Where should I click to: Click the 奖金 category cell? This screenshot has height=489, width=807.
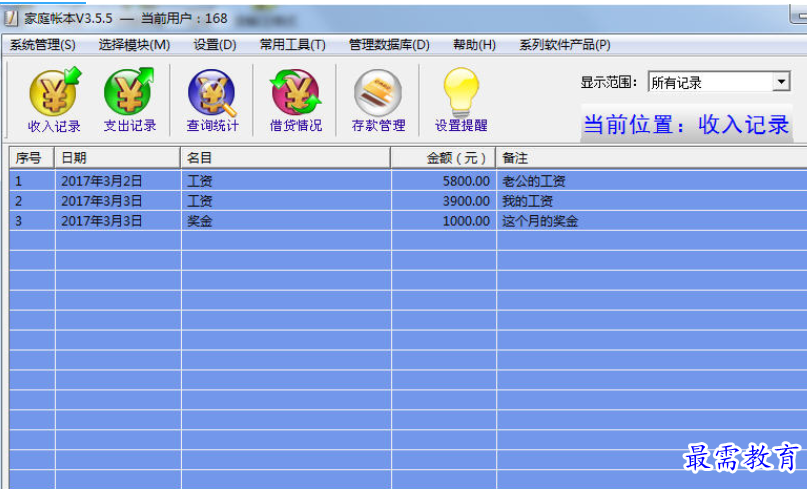click(x=286, y=221)
